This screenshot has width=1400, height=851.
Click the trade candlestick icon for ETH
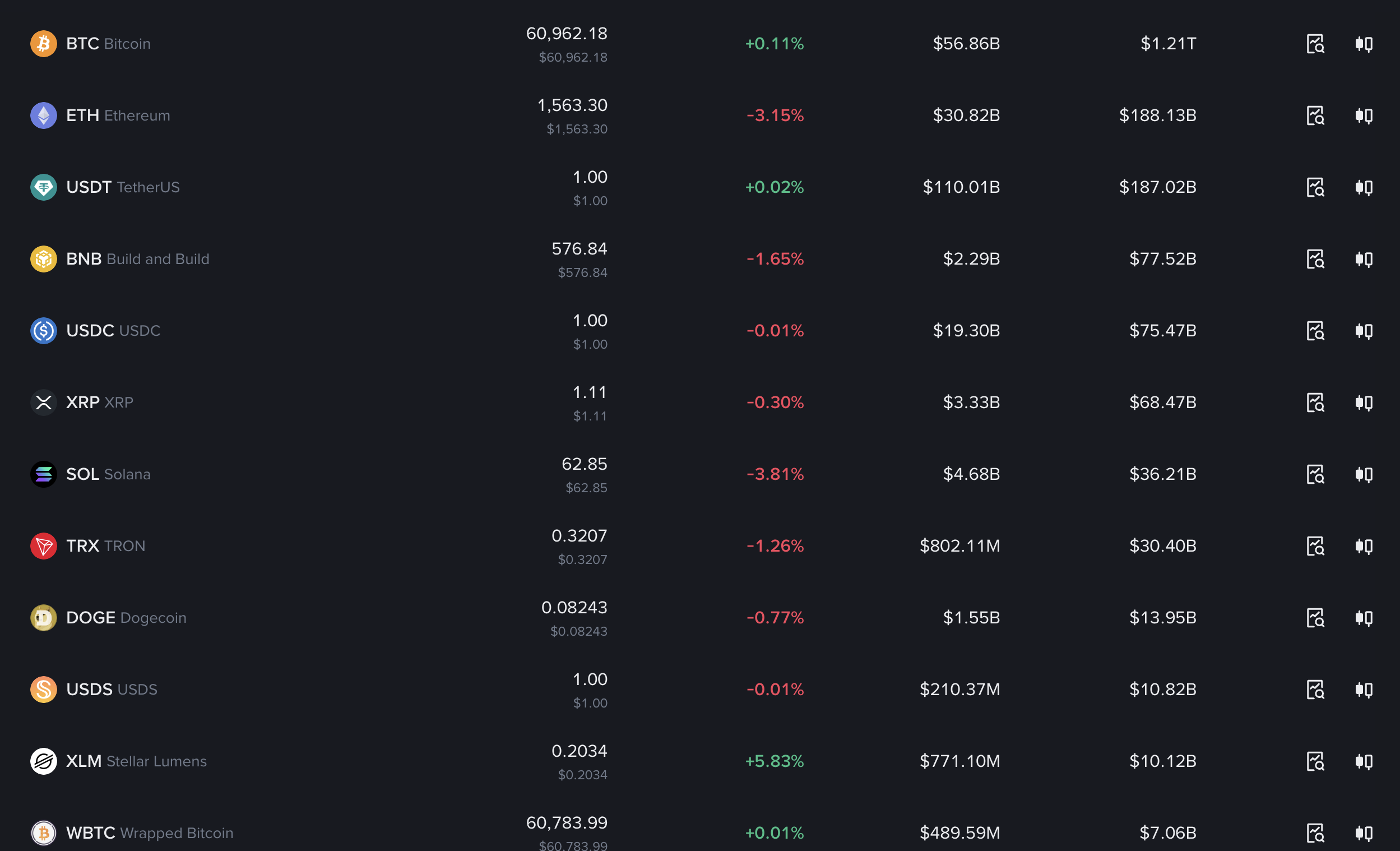[x=1364, y=115]
